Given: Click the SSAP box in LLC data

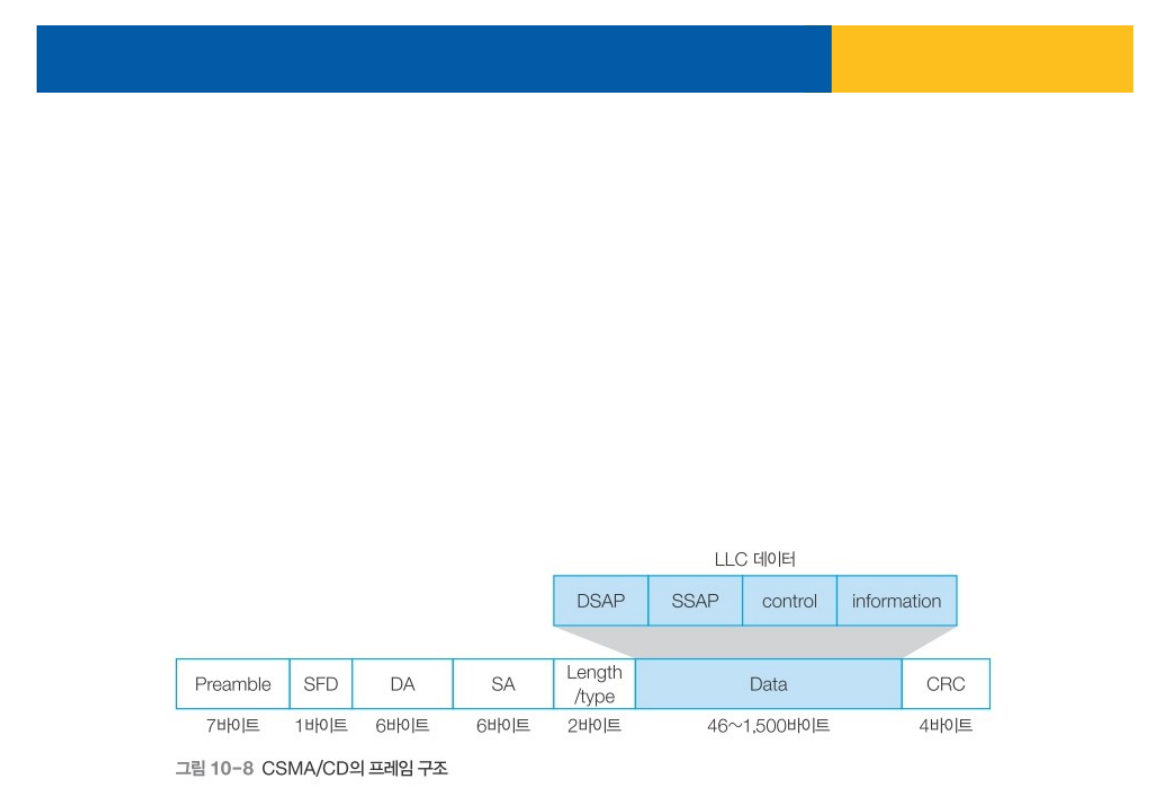Looking at the screenshot, I should pos(695,601).
